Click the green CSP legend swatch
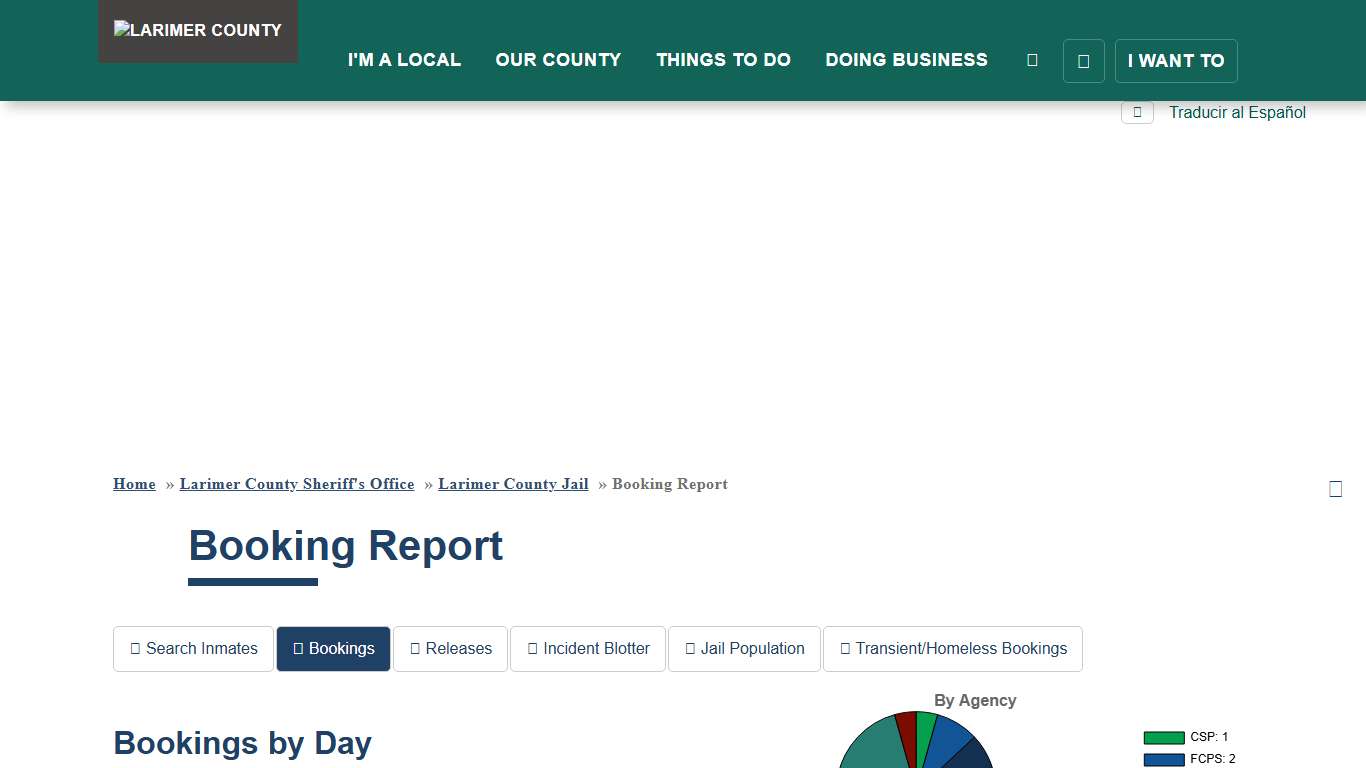Image resolution: width=1366 pixels, height=768 pixels. (x=1162, y=737)
